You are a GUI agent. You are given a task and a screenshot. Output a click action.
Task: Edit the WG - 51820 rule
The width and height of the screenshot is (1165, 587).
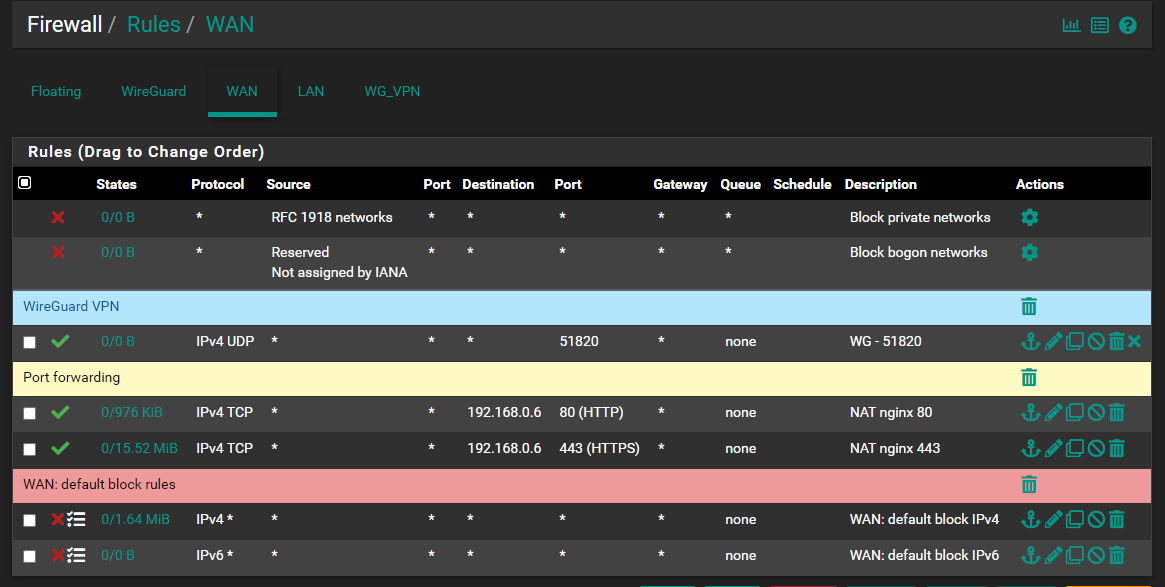click(x=1053, y=342)
